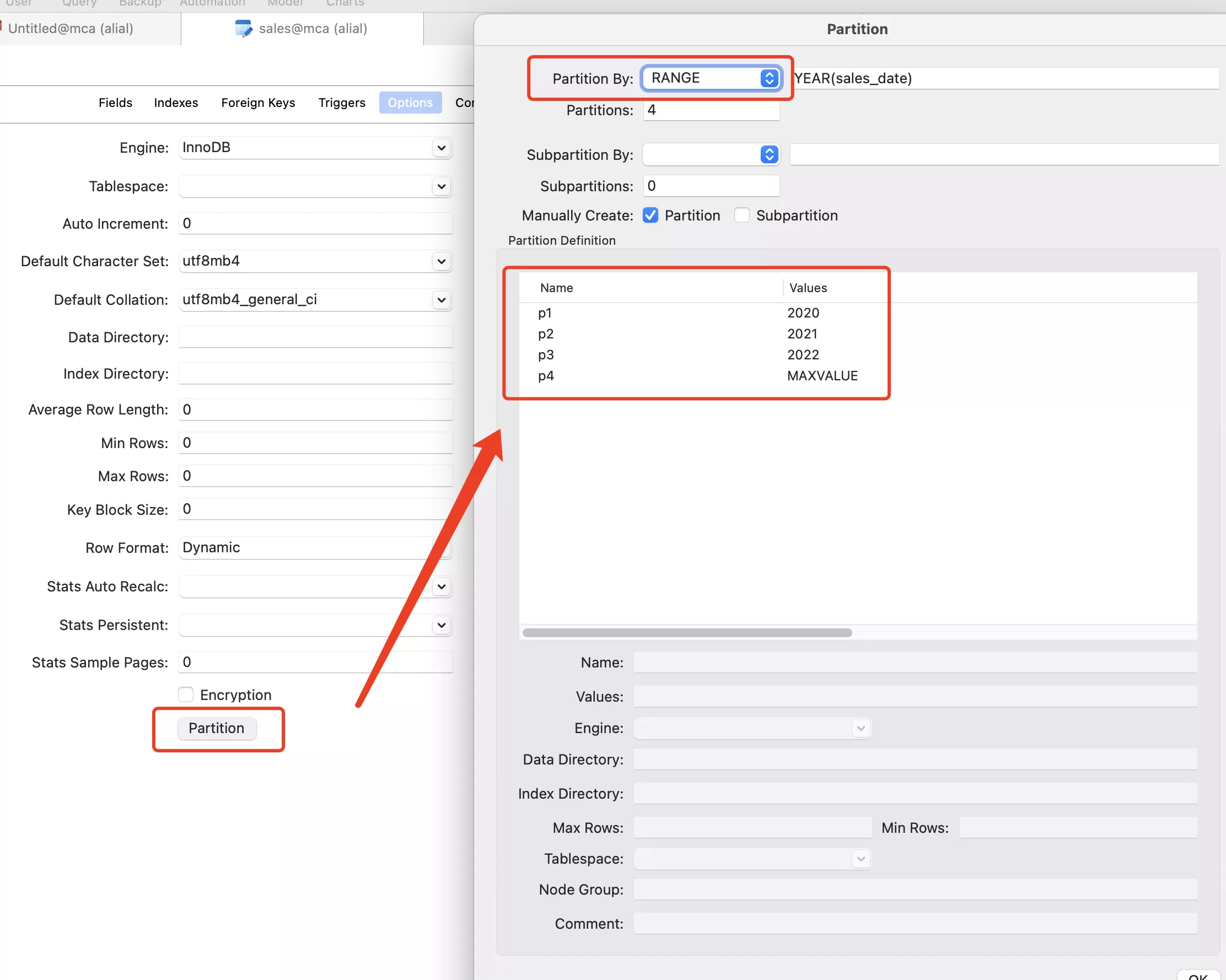The image size is (1226, 980).
Task: Select the Options tab
Action: tap(410, 103)
